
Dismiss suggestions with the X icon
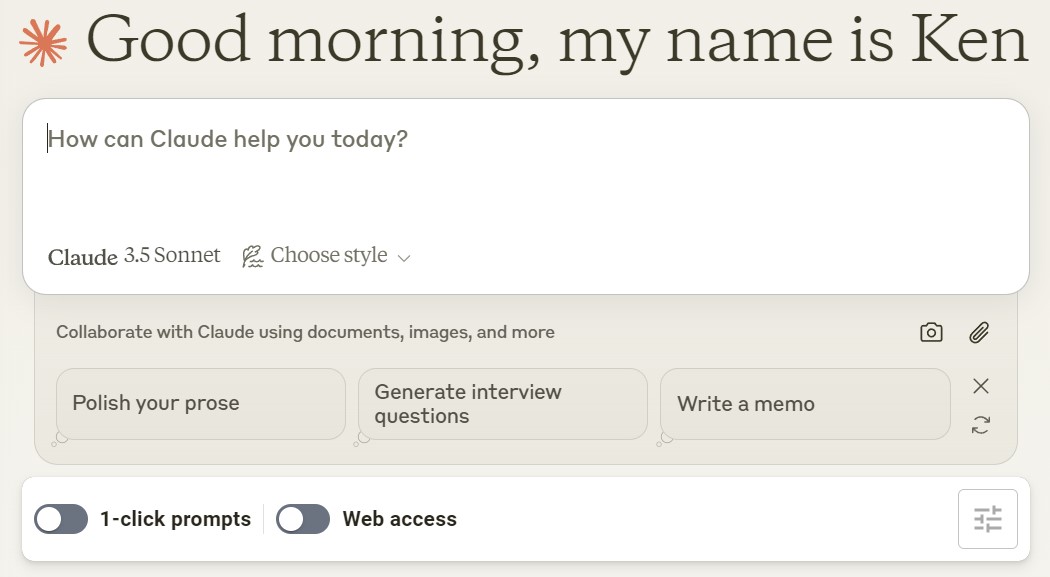[981, 386]
